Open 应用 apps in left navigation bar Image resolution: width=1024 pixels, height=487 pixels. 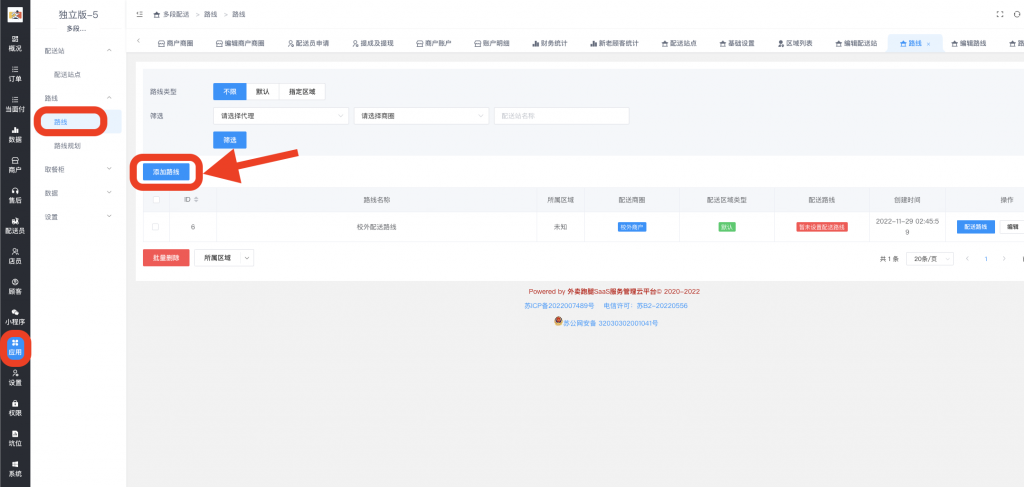(15, 347)
